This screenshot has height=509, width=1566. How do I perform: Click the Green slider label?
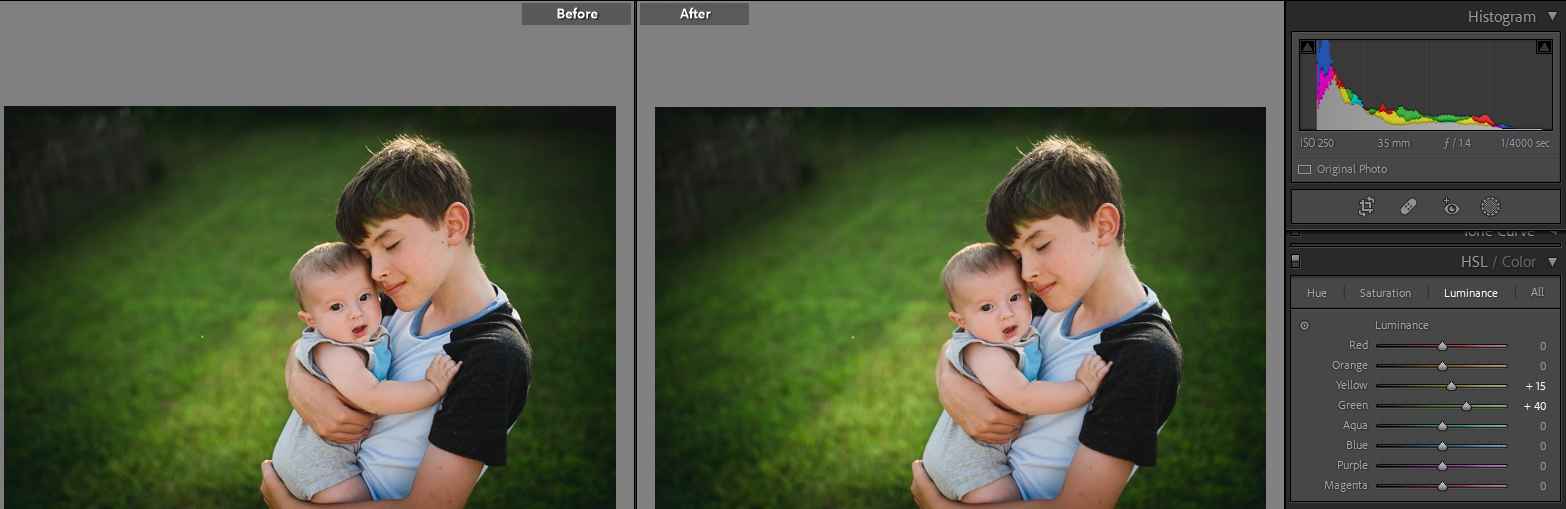coord(1353,406)
